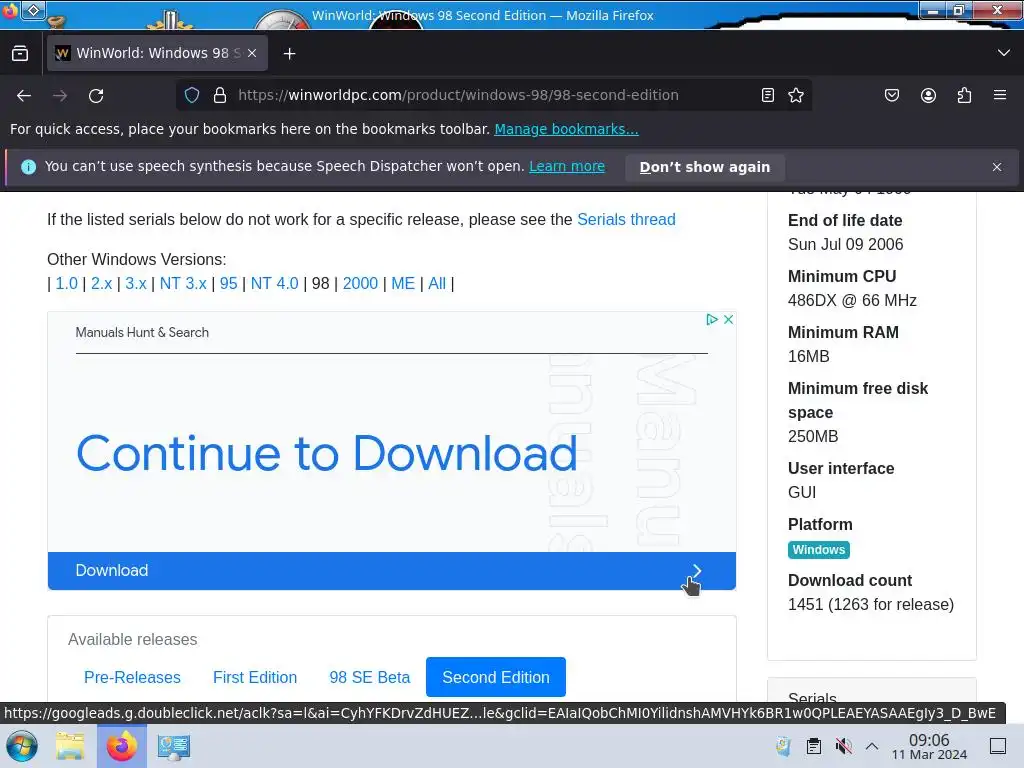This screenshot has height=768, width=1024.
Task: Close the WinWorld tab
Action: (252, 54)
